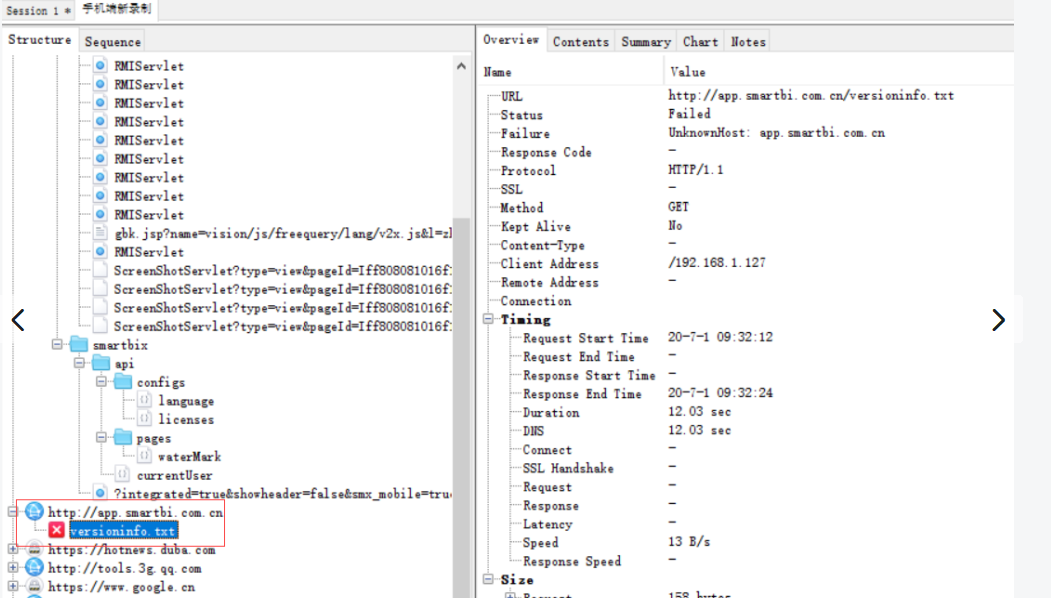Go to next image with right arrow
Image resolution: width=1051 pixels, height=598 pixels.
pyautogui.click(x=998, y=320)
